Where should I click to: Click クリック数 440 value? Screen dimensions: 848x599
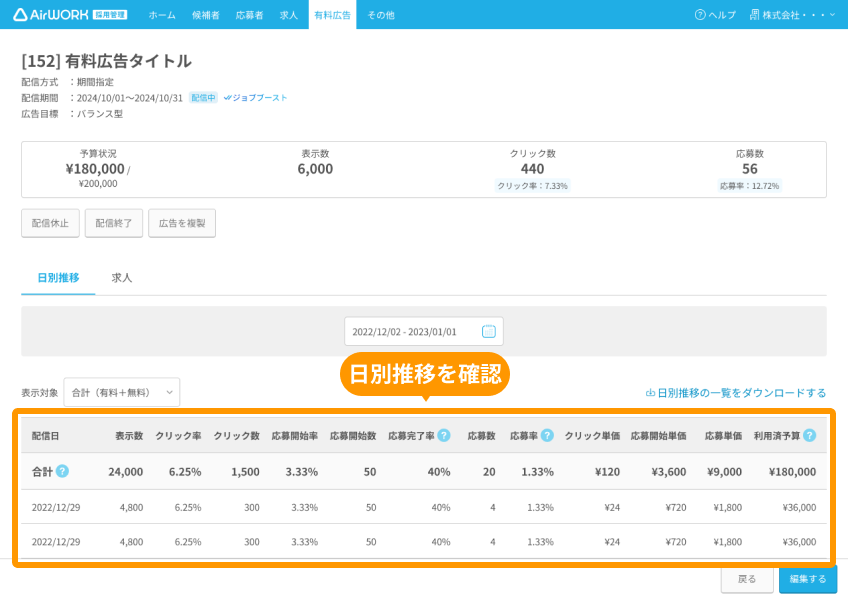point(533,169)
